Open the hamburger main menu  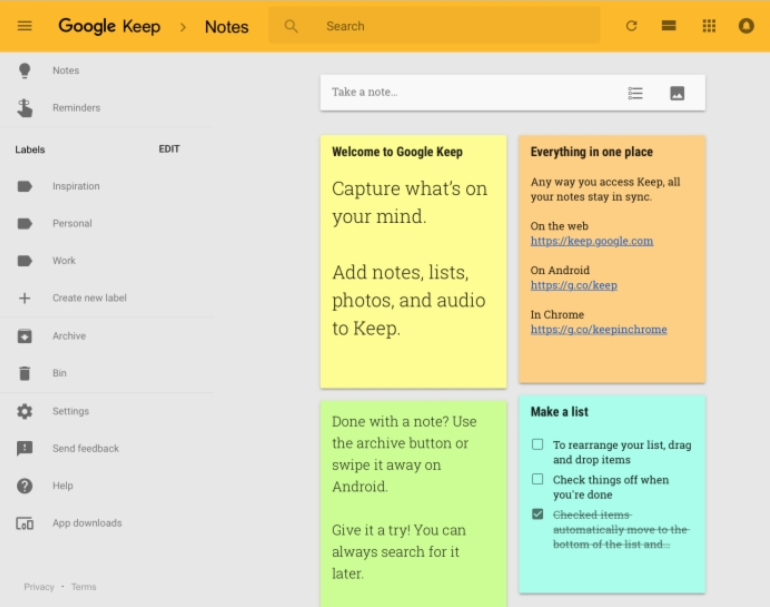(25, 26)
